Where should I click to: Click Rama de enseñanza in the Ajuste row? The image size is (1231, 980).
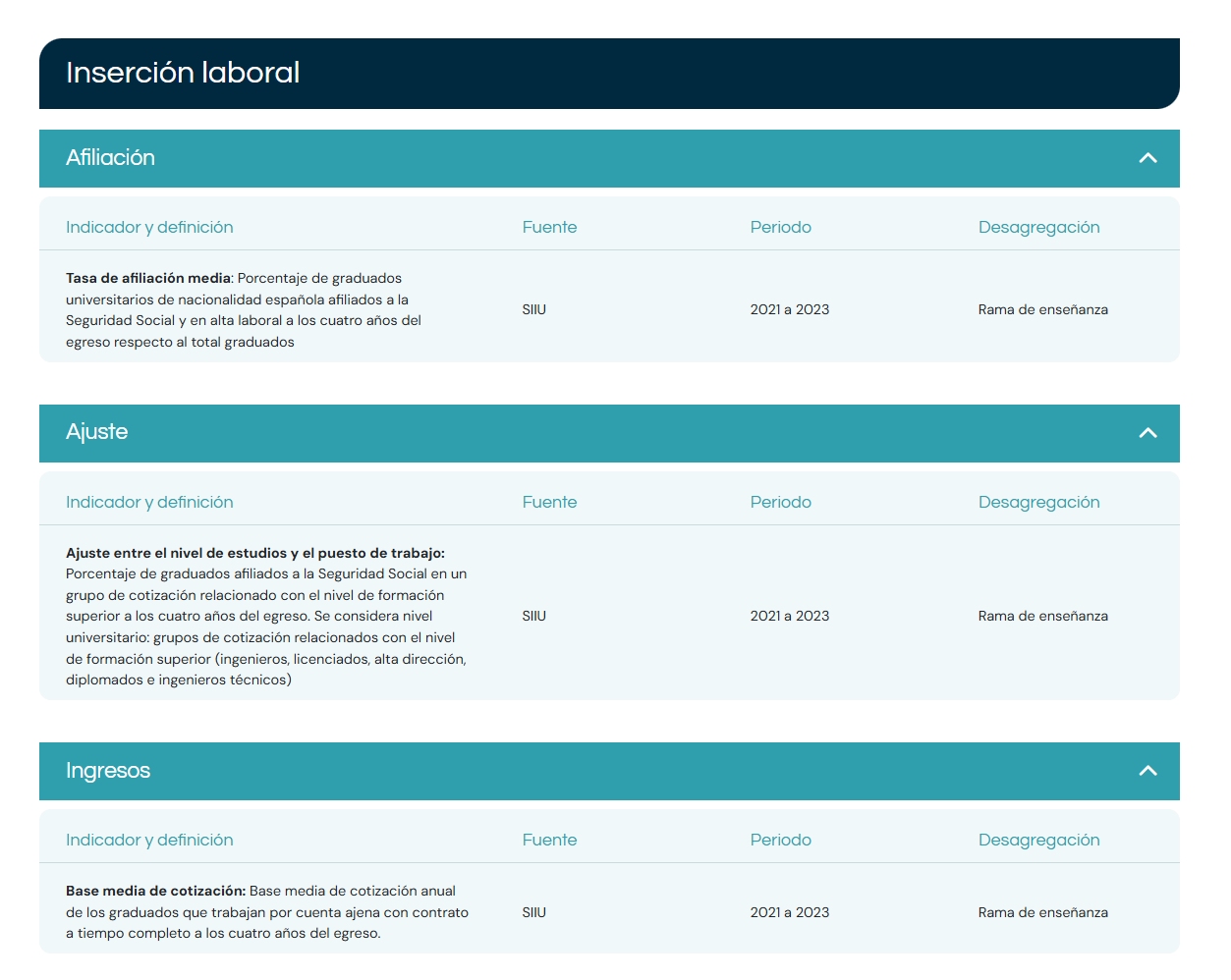coord(1042,616)
